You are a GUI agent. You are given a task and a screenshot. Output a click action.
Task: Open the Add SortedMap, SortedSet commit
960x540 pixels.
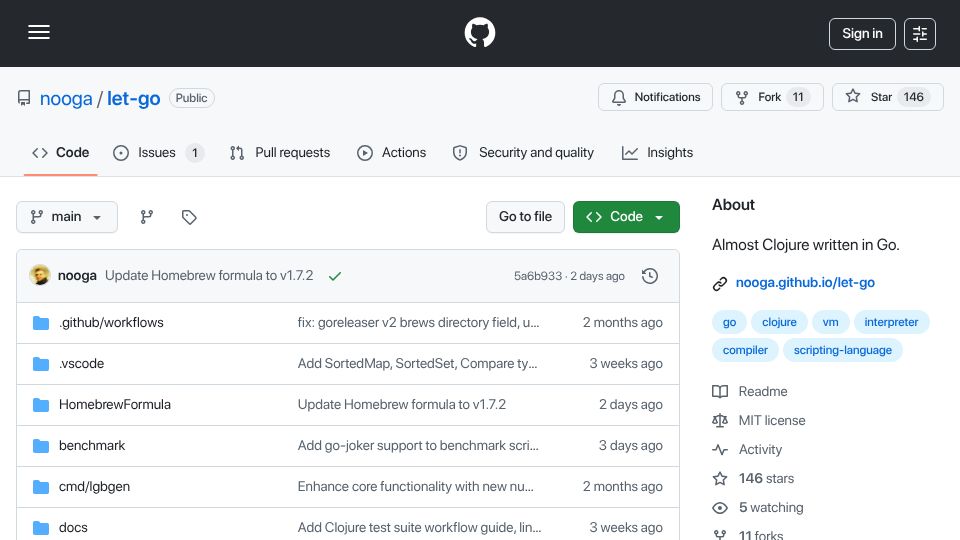(417, 364)
